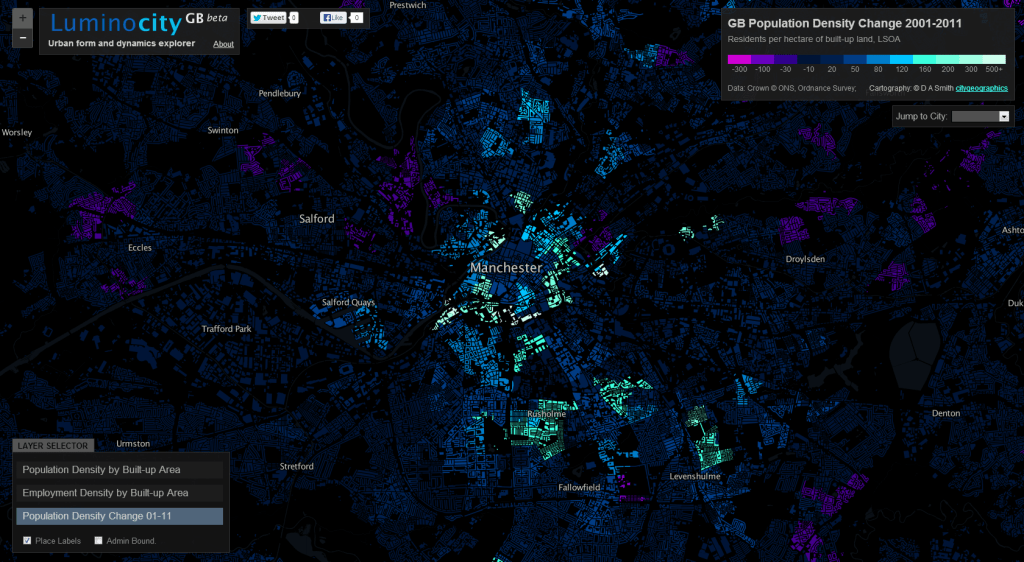Viewport: 1024px width, 562px height.
Task: Open the Jump to City dropdown
Action: (x=981, y=116)
